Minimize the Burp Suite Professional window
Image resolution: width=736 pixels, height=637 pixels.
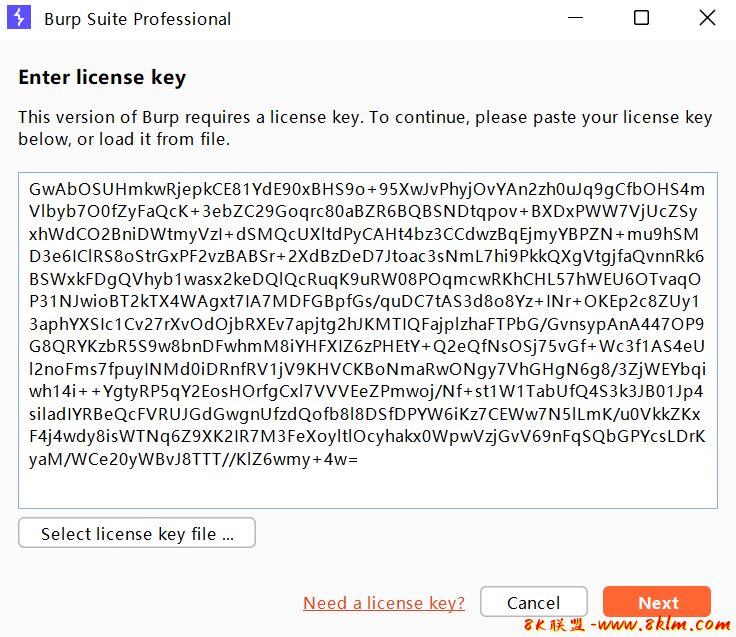click(574, 18)
